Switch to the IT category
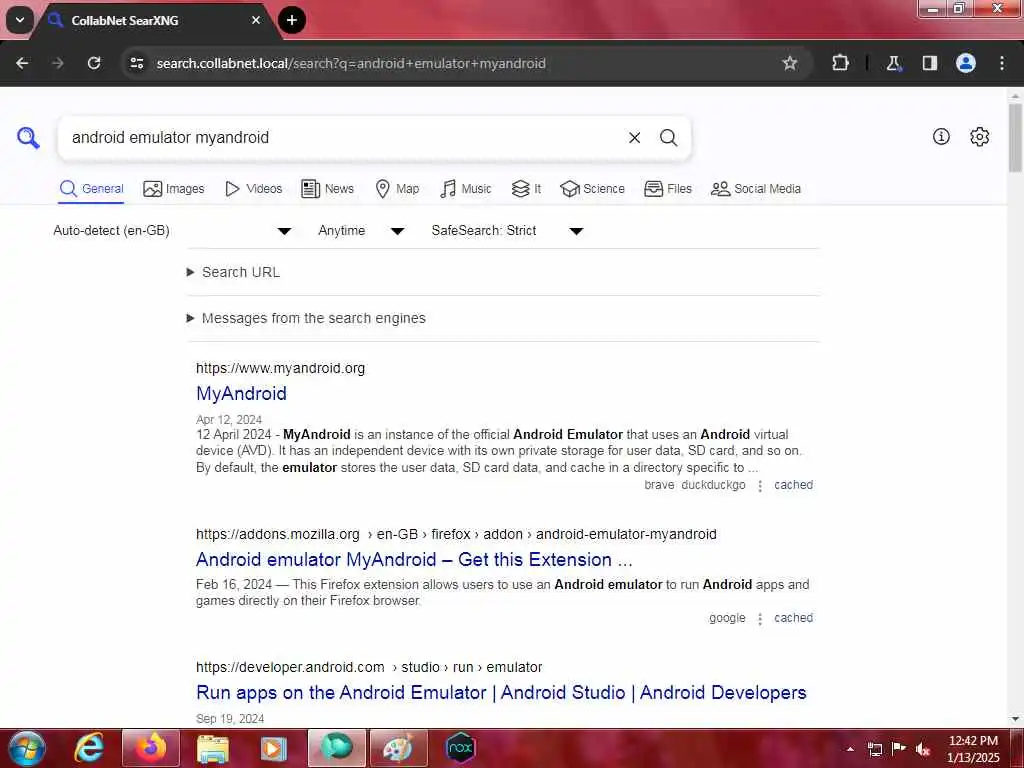Viewport: 1024px width, 768px height. coord(526,189)
